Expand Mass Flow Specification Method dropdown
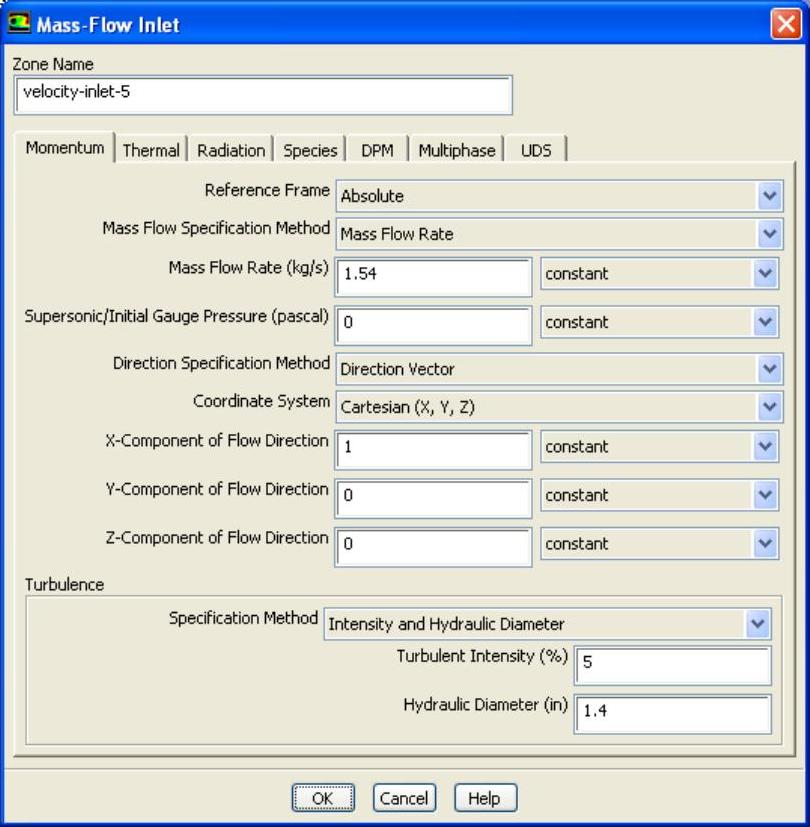The width and height of the screenshot is (810, 827). click(768, 234)
